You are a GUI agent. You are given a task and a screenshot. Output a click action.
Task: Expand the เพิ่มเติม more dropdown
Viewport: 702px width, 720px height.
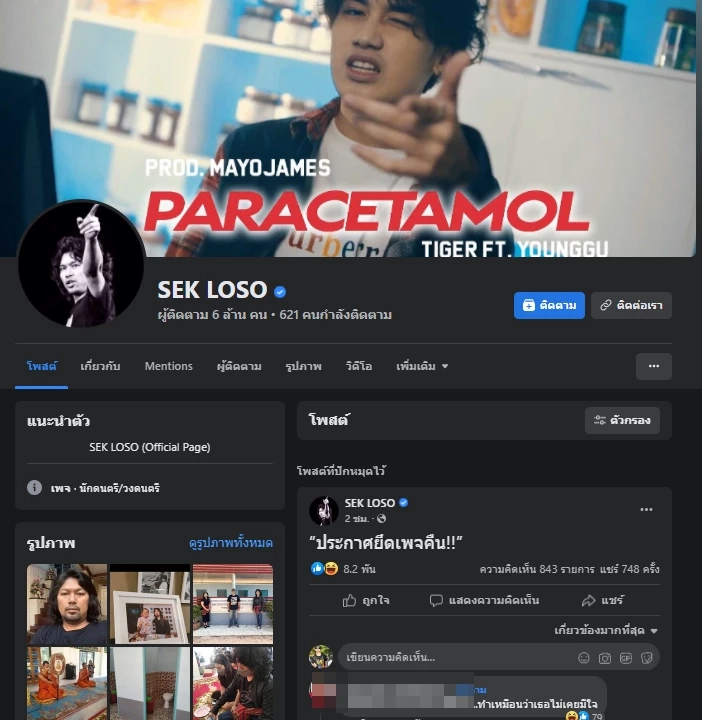pyautogui.click(x=422, y=367)
